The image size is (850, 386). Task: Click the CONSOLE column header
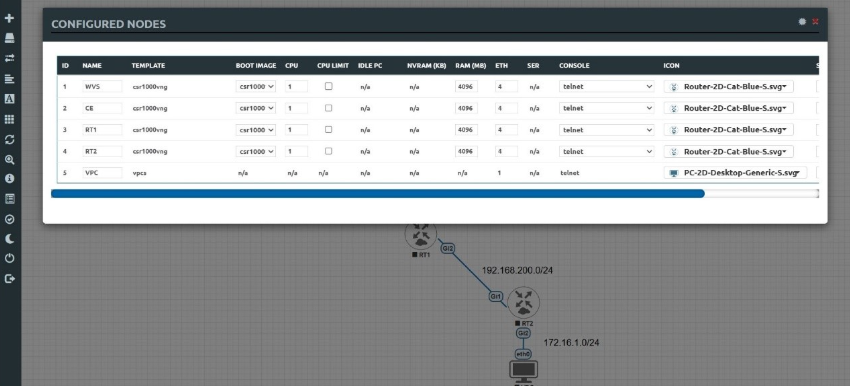(574, 66)
